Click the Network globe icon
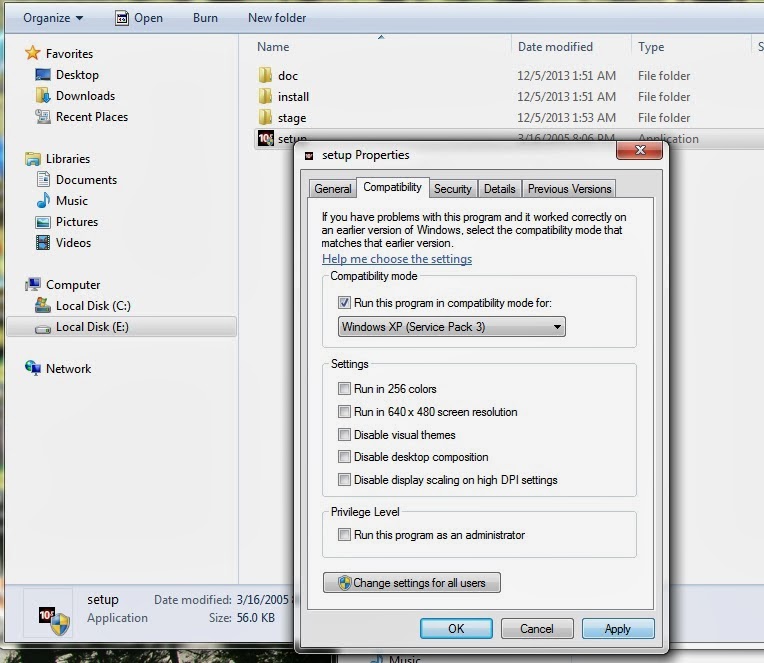 (x=33, y=368)
